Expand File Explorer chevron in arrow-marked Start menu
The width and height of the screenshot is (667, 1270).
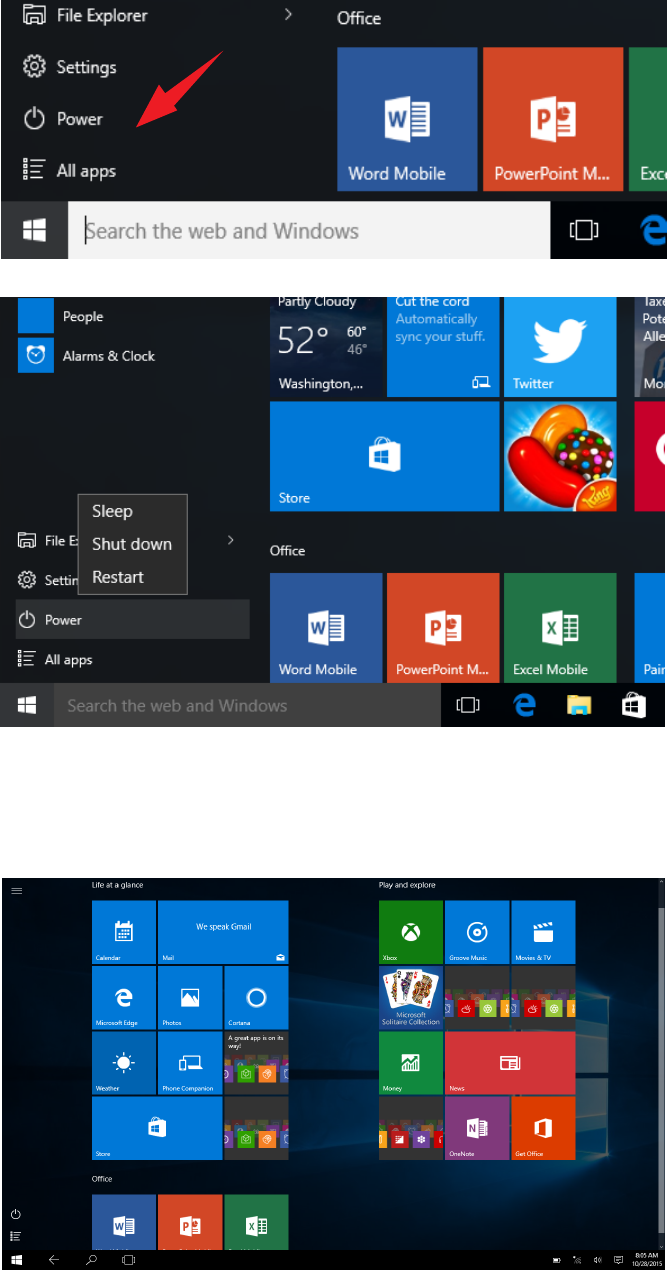pos(288,14)
